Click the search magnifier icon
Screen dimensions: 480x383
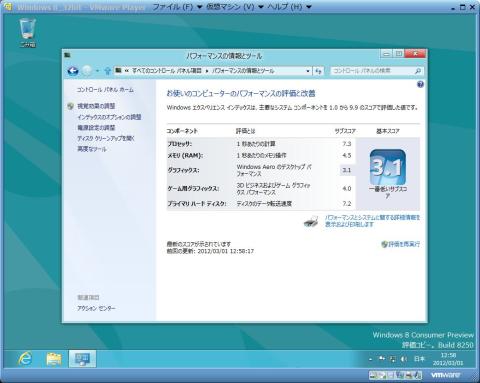[x=418, y=71]
